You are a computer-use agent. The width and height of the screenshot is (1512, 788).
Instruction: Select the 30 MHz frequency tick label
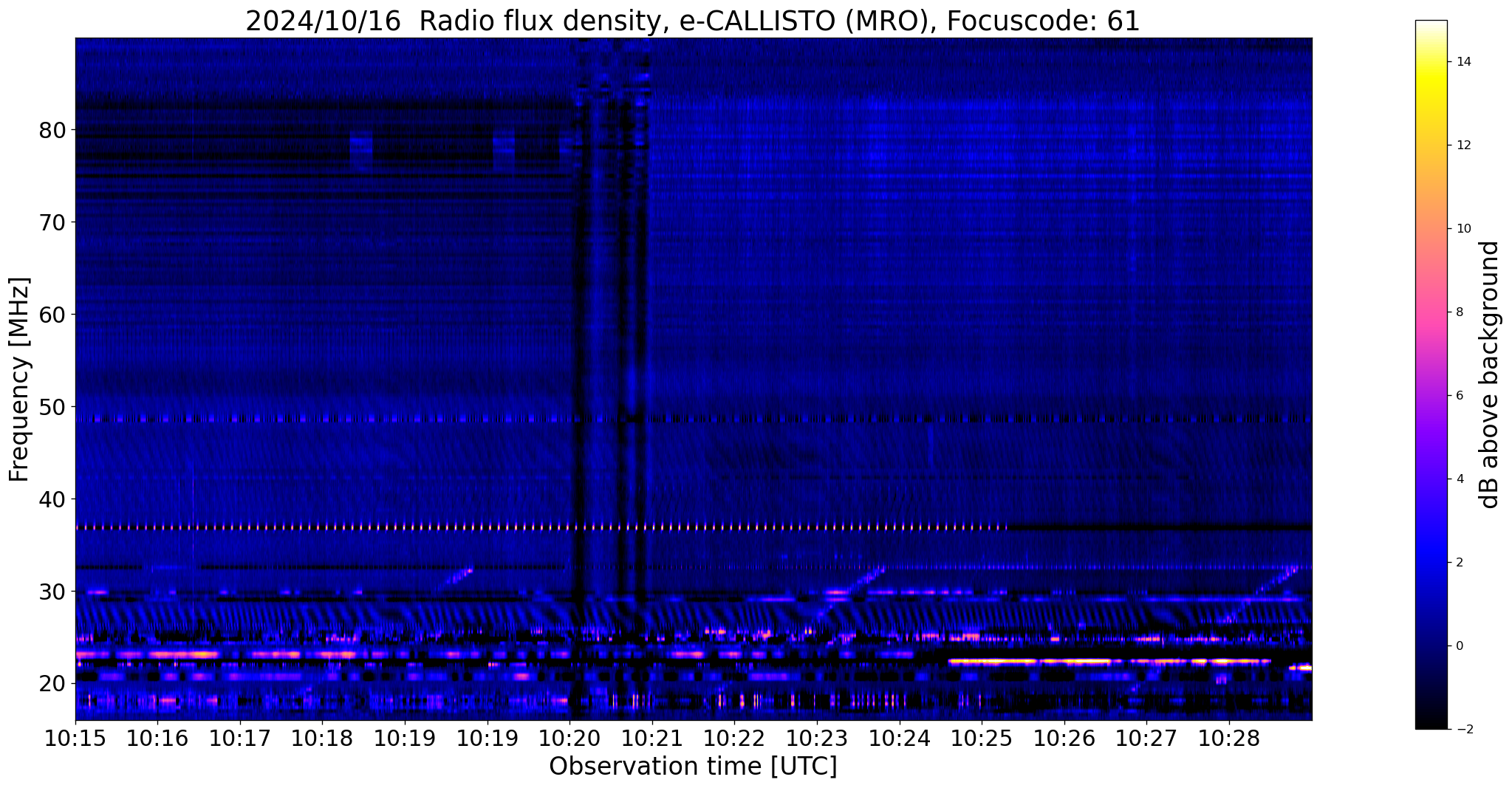[x=52, y=592]
